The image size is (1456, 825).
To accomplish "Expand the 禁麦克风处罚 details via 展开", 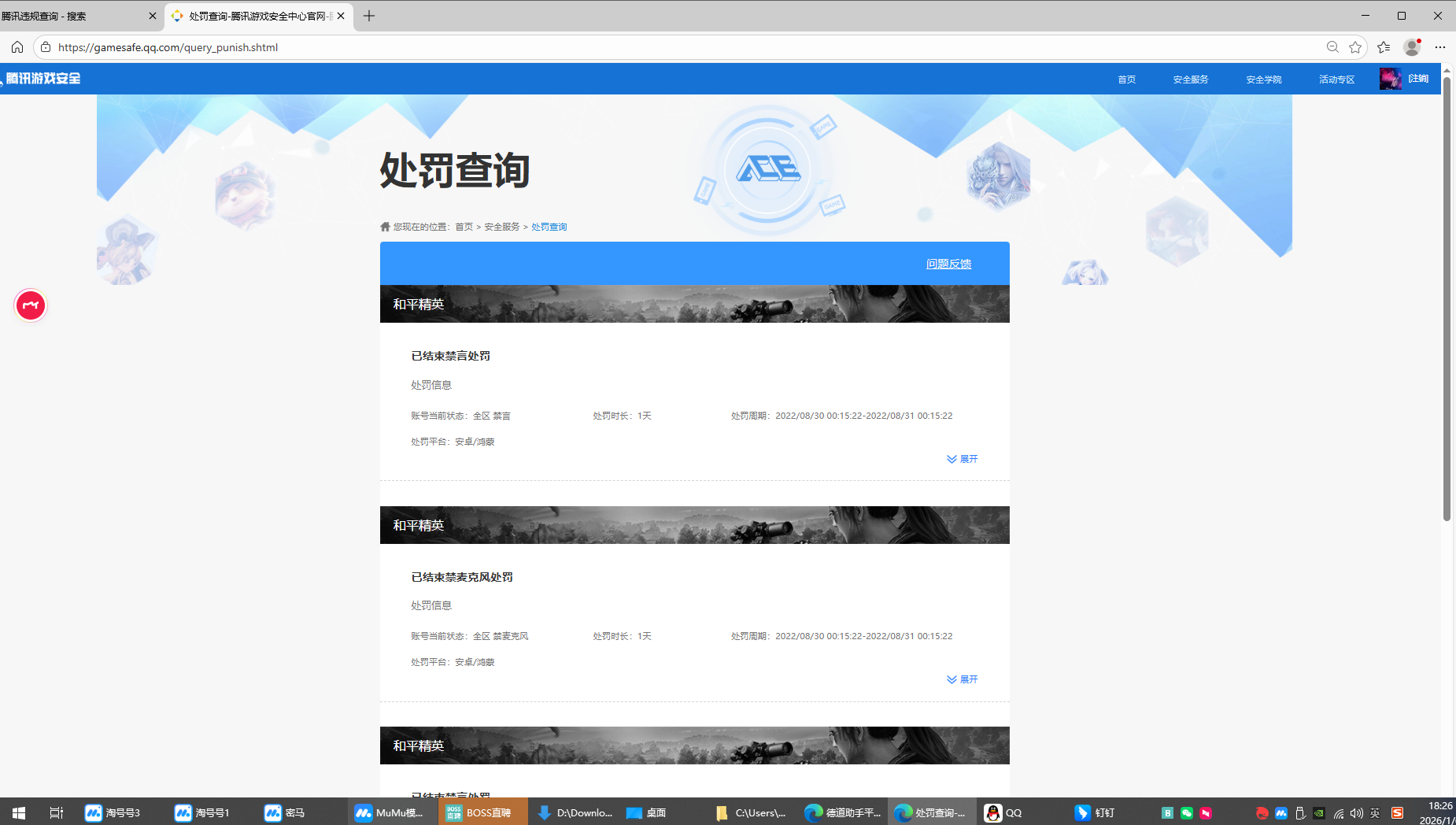I will point(962,679).
